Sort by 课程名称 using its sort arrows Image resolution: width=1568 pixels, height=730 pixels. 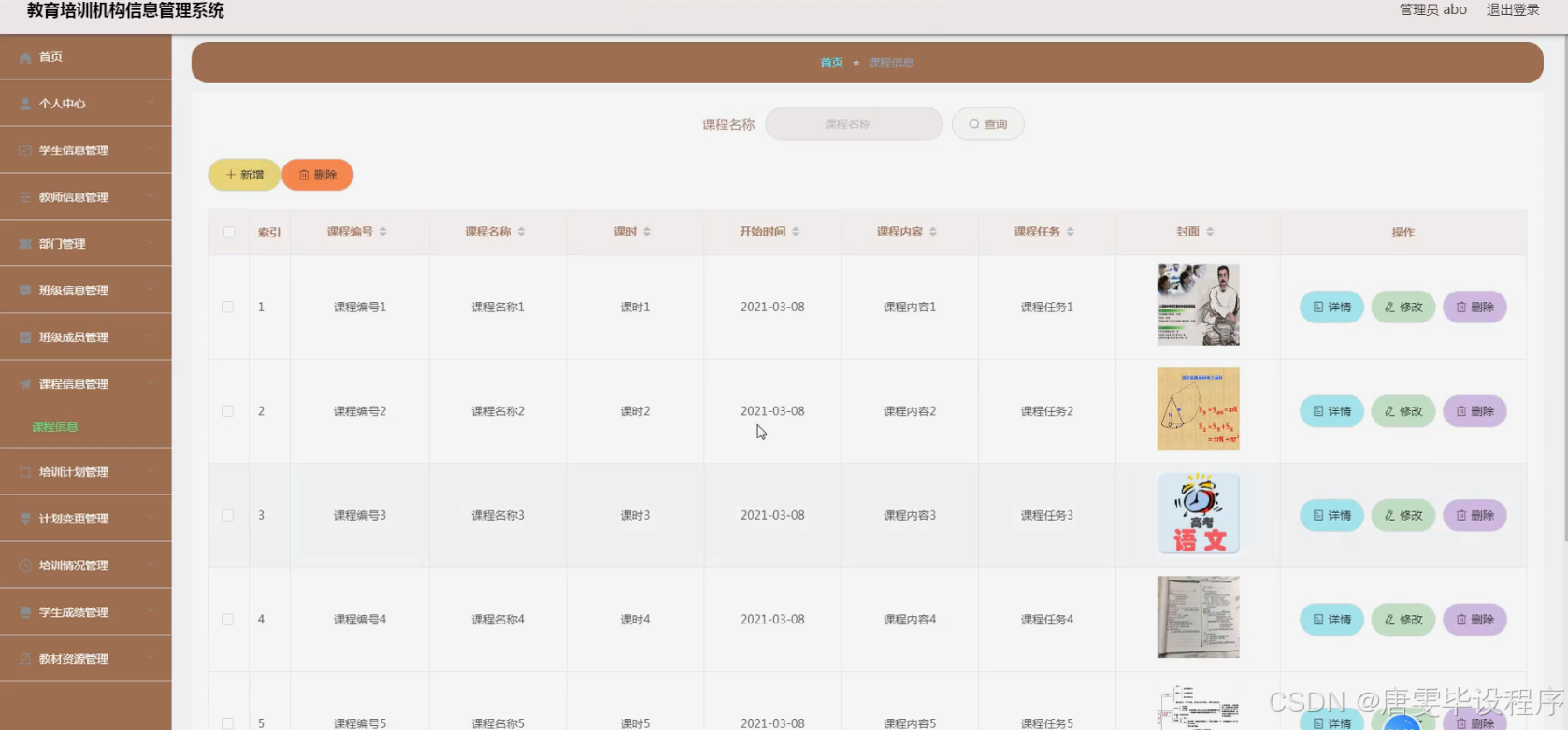(x=521, y=232)
